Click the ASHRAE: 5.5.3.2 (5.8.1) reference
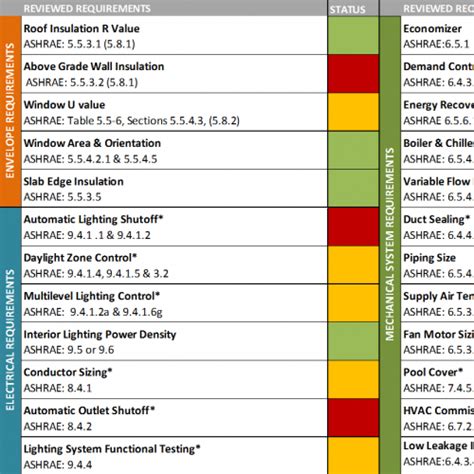This screenshot has height=474, width=474. [82, 82]
